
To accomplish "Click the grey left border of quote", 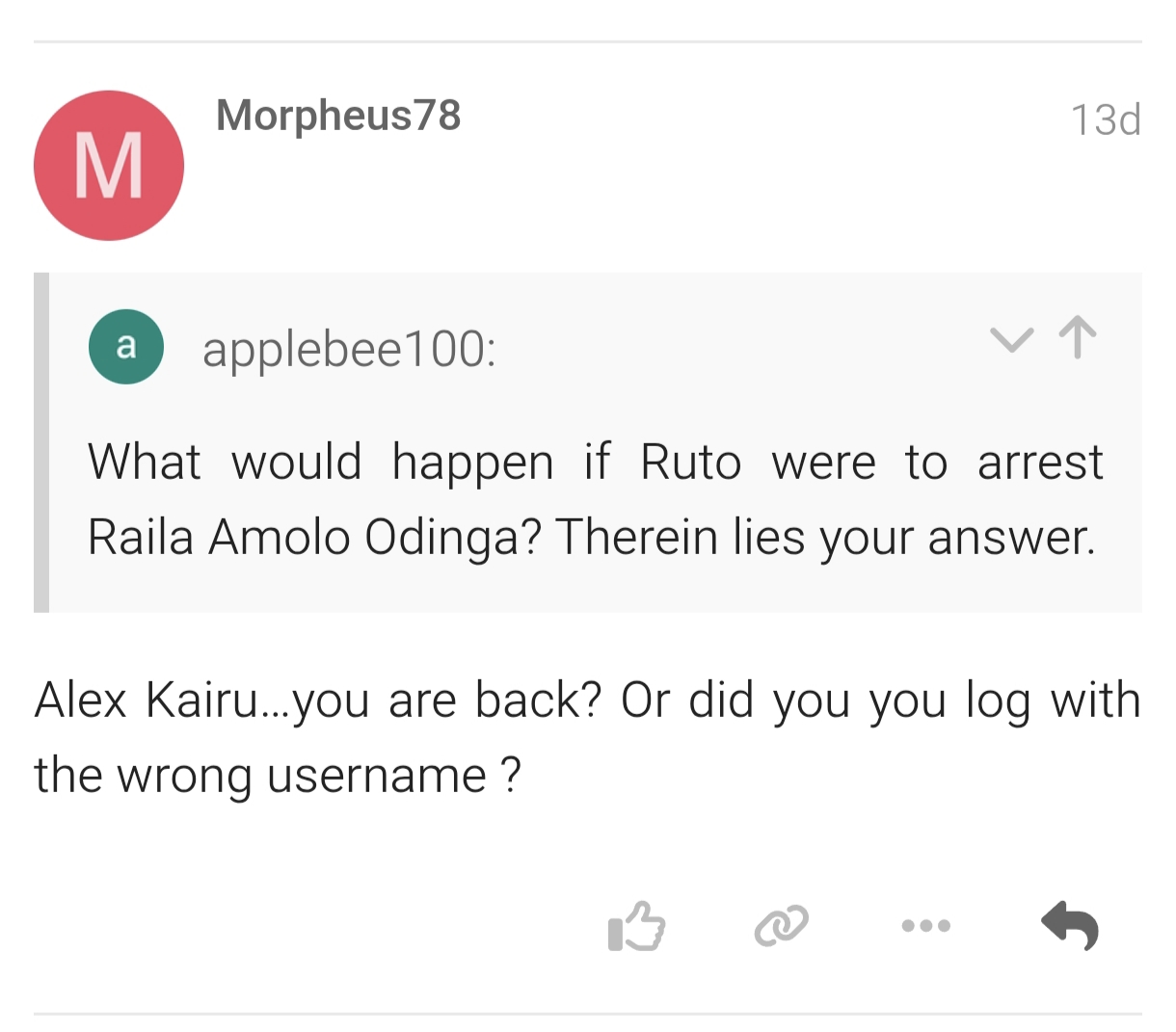I will pos(41,442).
